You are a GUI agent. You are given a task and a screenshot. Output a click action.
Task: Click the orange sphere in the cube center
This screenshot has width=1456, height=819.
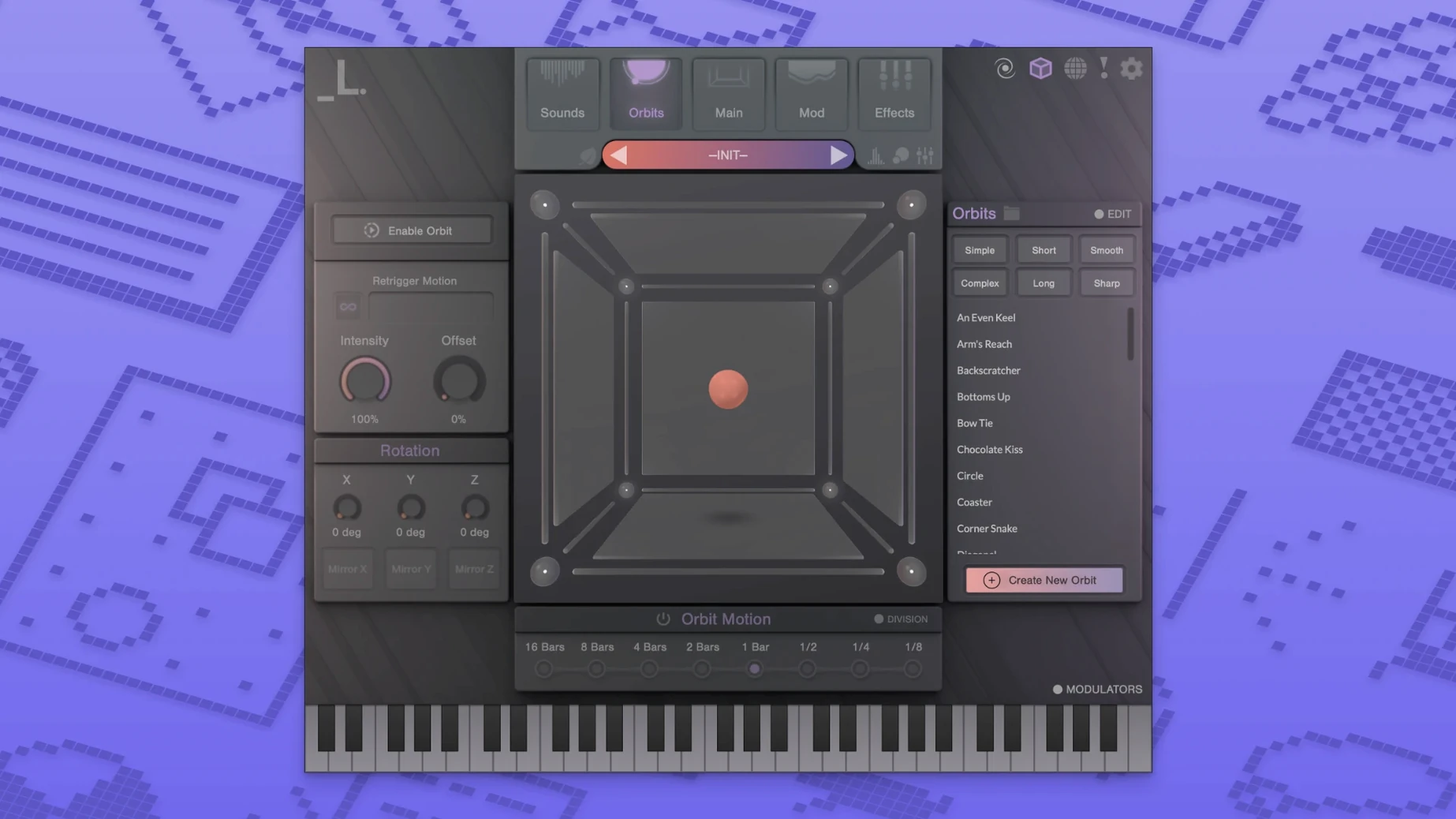pos(728,389)
